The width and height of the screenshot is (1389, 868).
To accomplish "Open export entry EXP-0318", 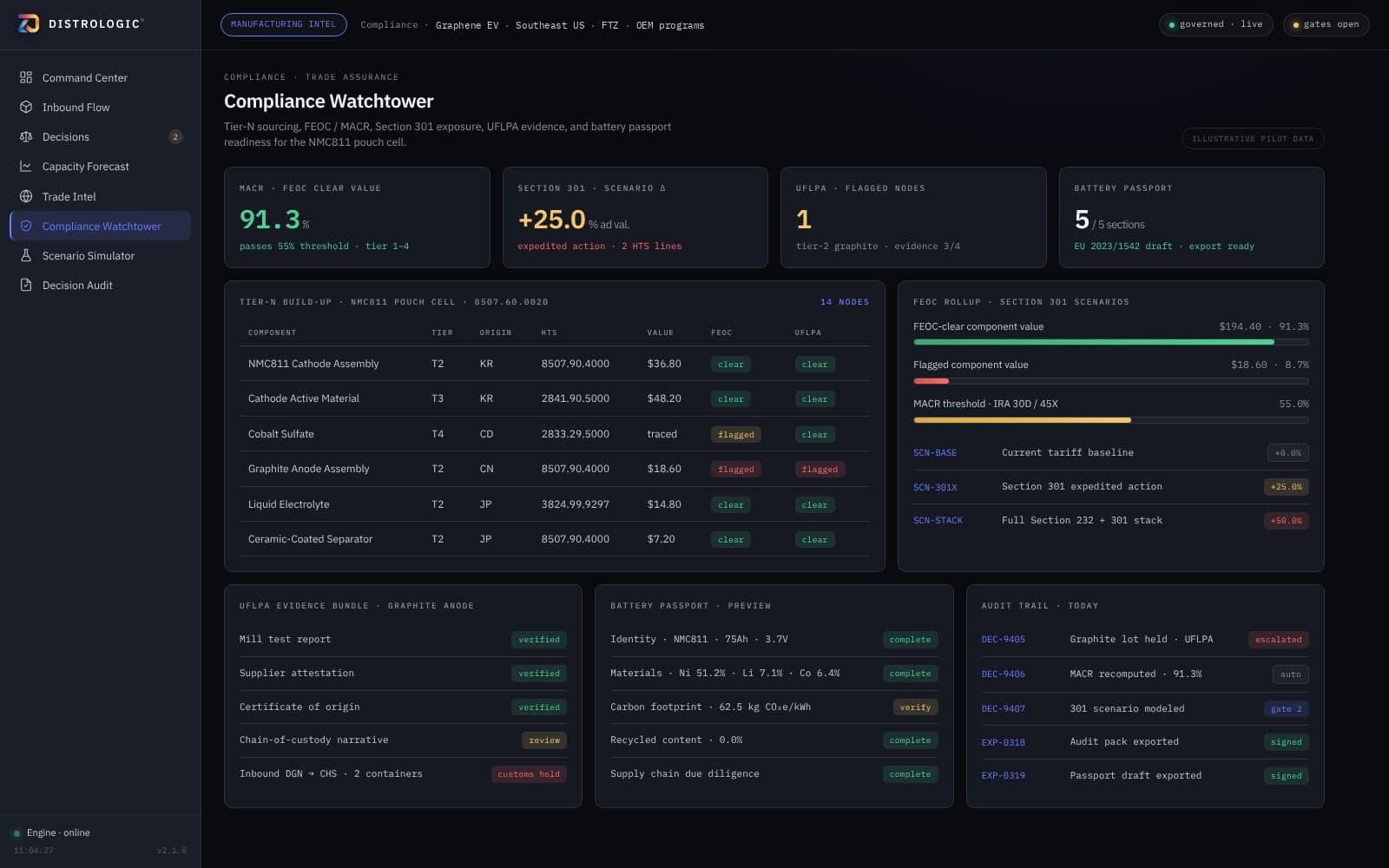I will (1003, 742).
